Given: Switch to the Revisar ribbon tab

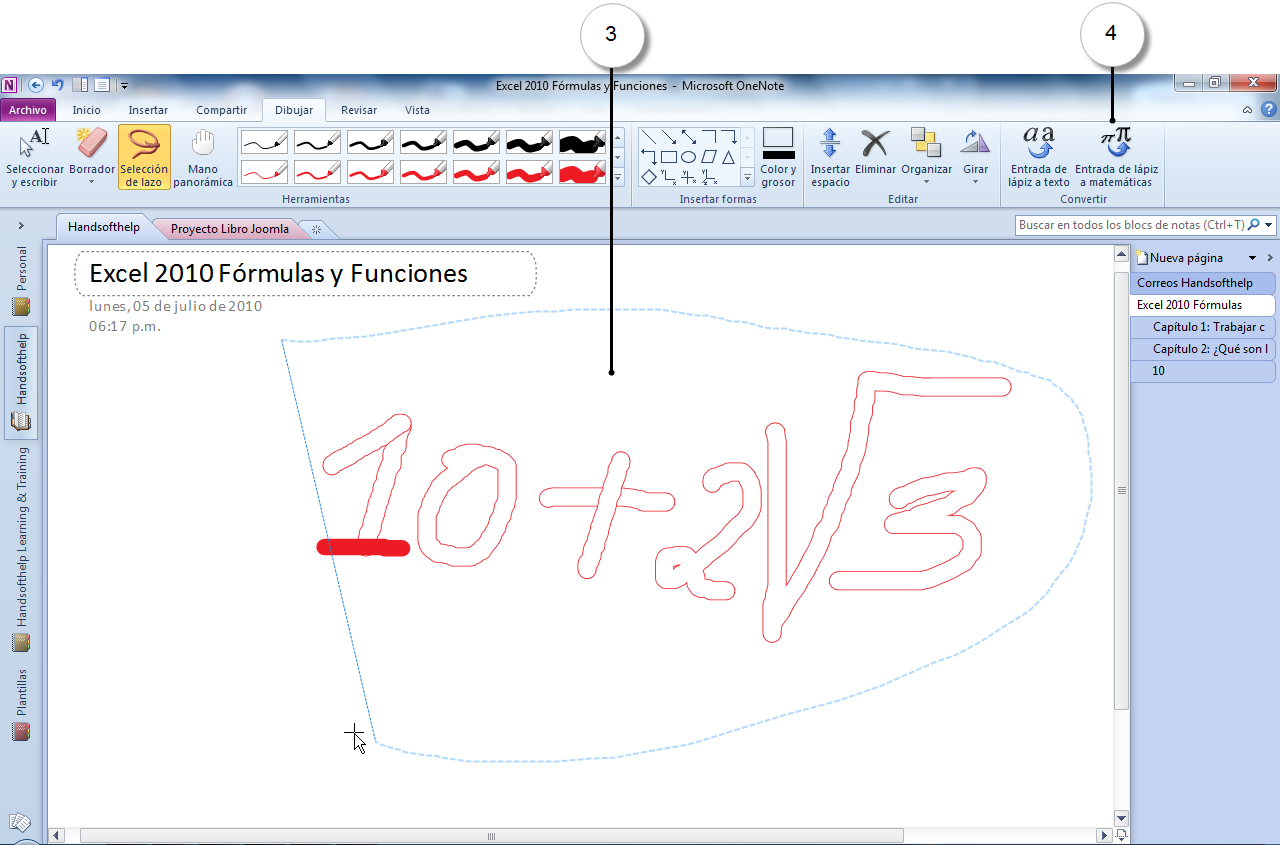Looking at the screenshot, I should [x=358, y=110].
